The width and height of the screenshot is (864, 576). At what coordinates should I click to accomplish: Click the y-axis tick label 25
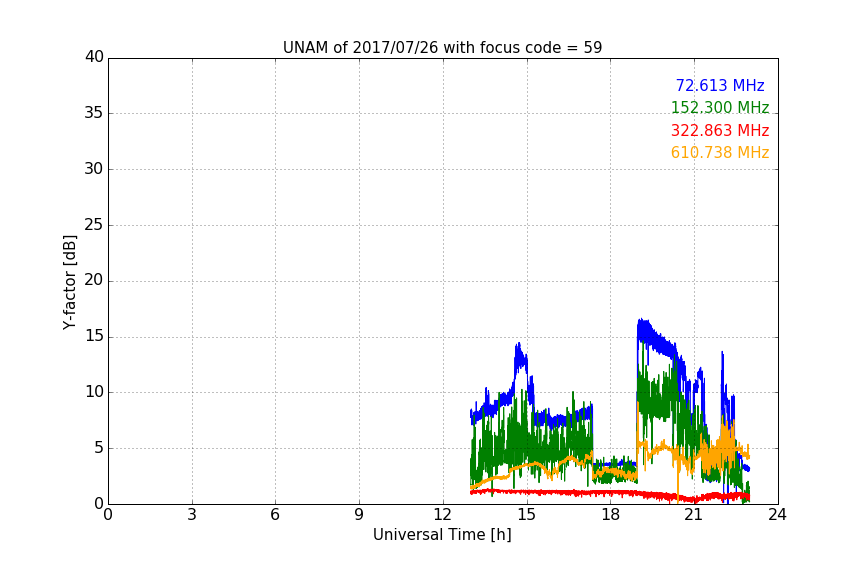(x=94, y=225)
